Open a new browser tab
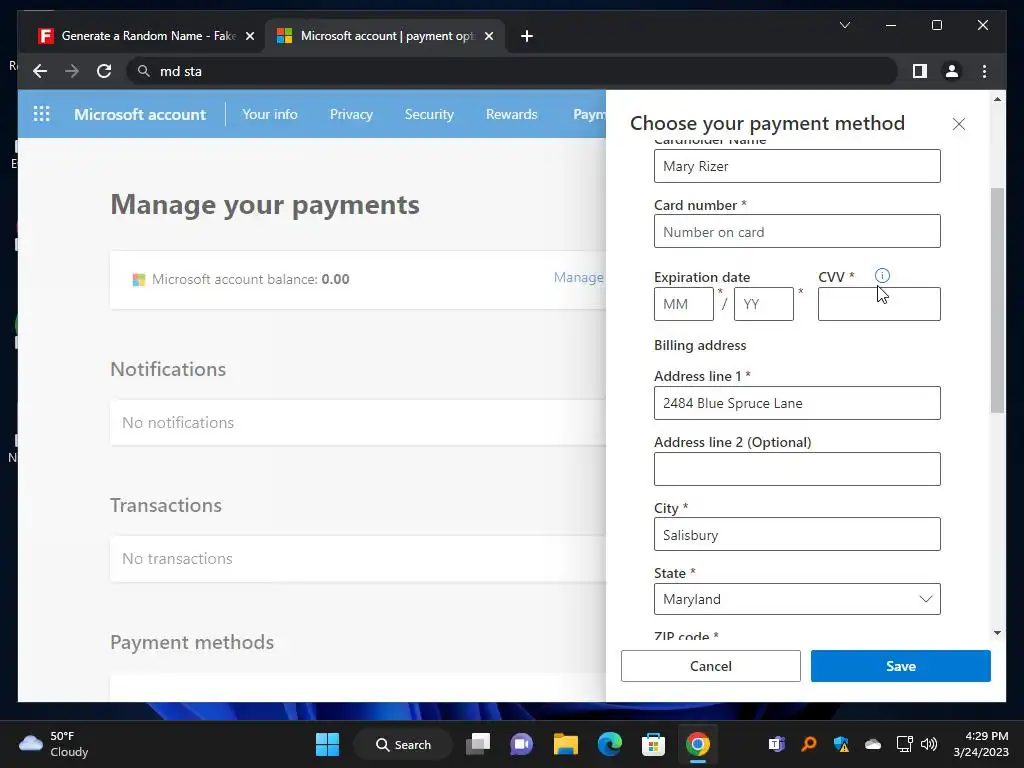 click(526, 36)
